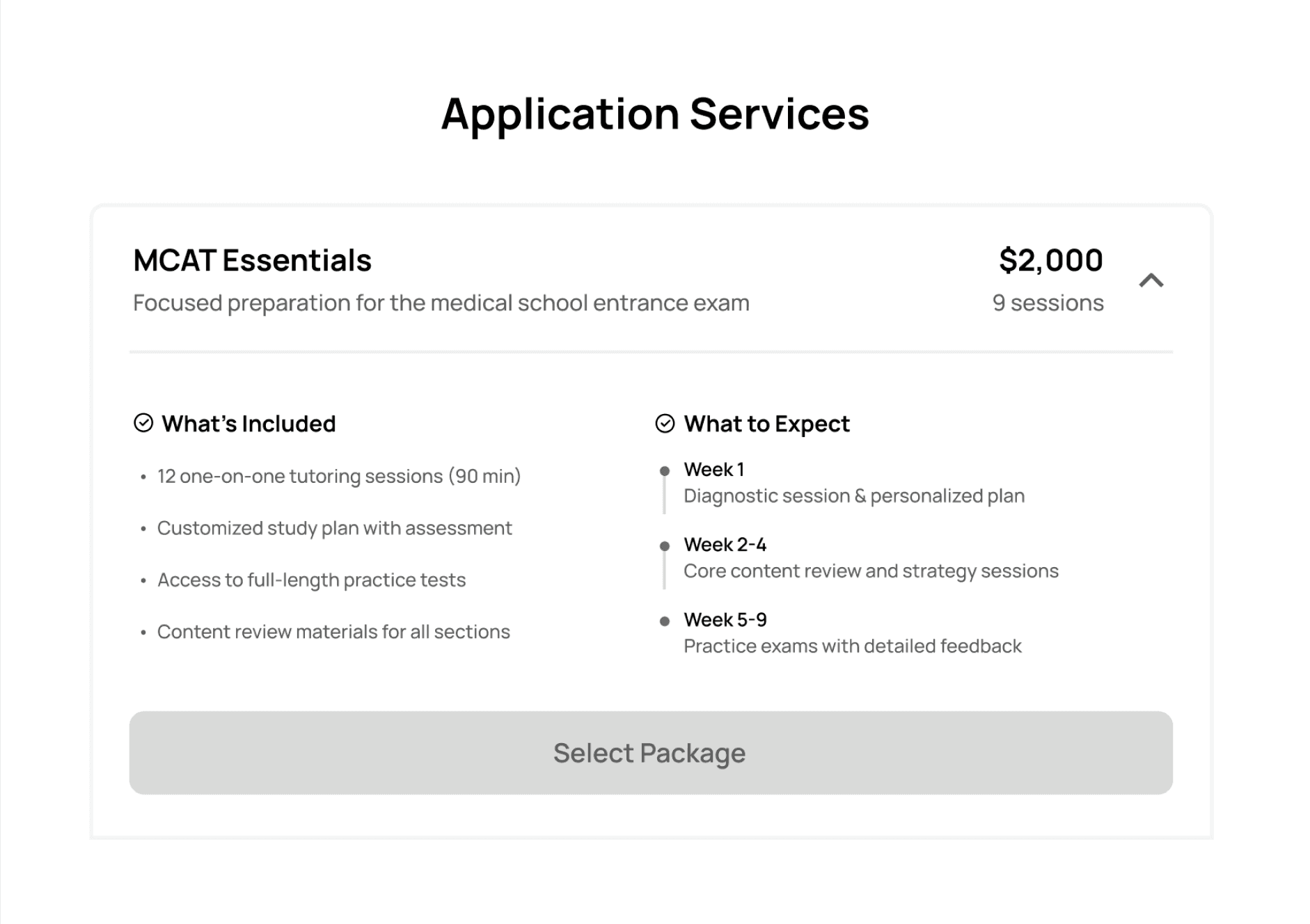Click the 12 one-on-one tutoring sessions item
This screenshot has width=1310, height=924.
coord(339,476)
